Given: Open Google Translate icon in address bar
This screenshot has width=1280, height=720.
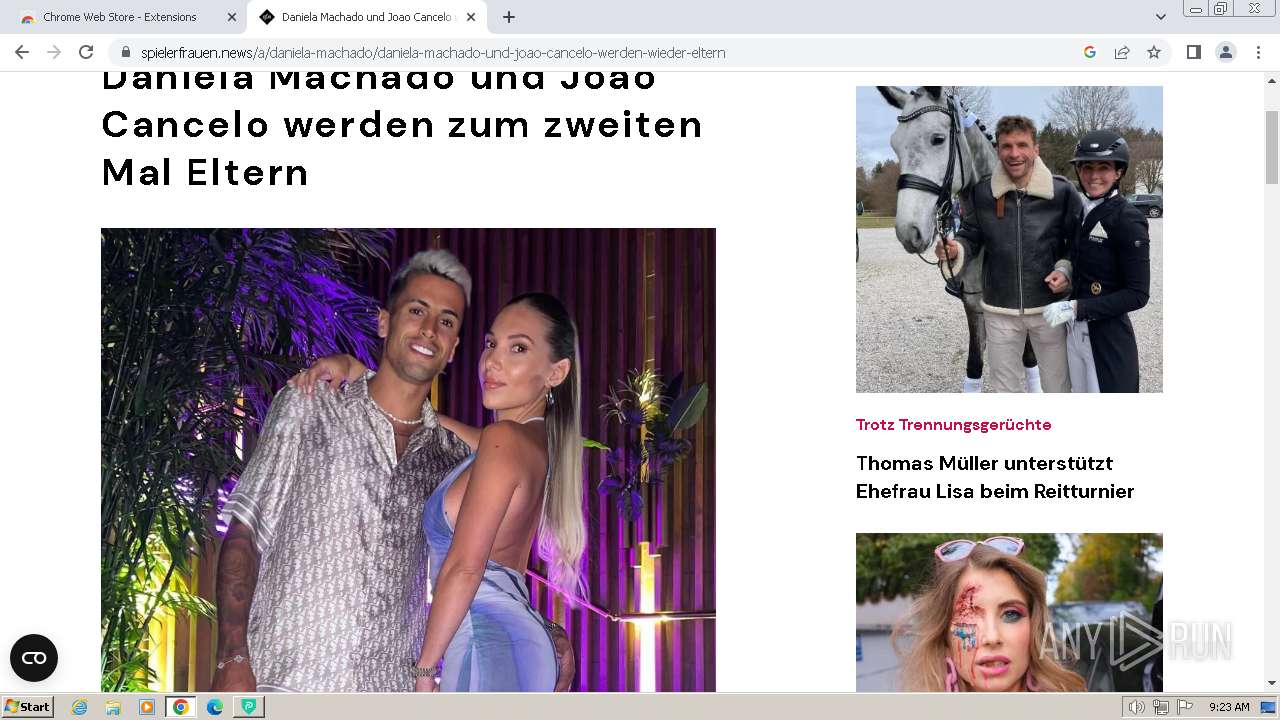Looking at the screenshot, I should 1090,52.
